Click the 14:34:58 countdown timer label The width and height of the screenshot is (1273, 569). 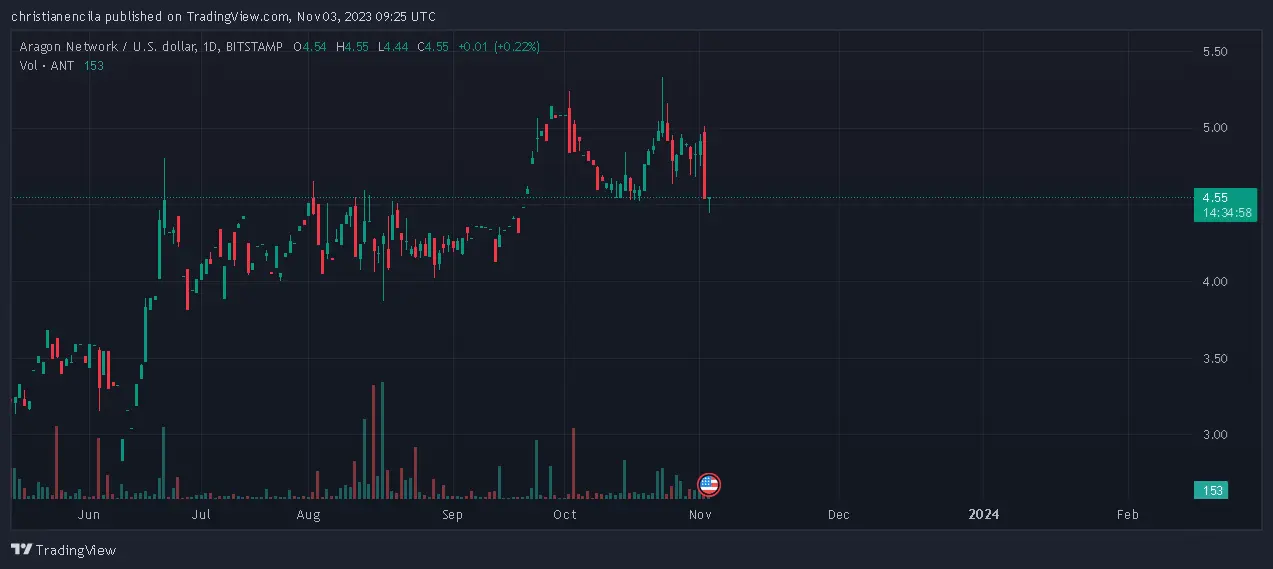pos(1224,213)
